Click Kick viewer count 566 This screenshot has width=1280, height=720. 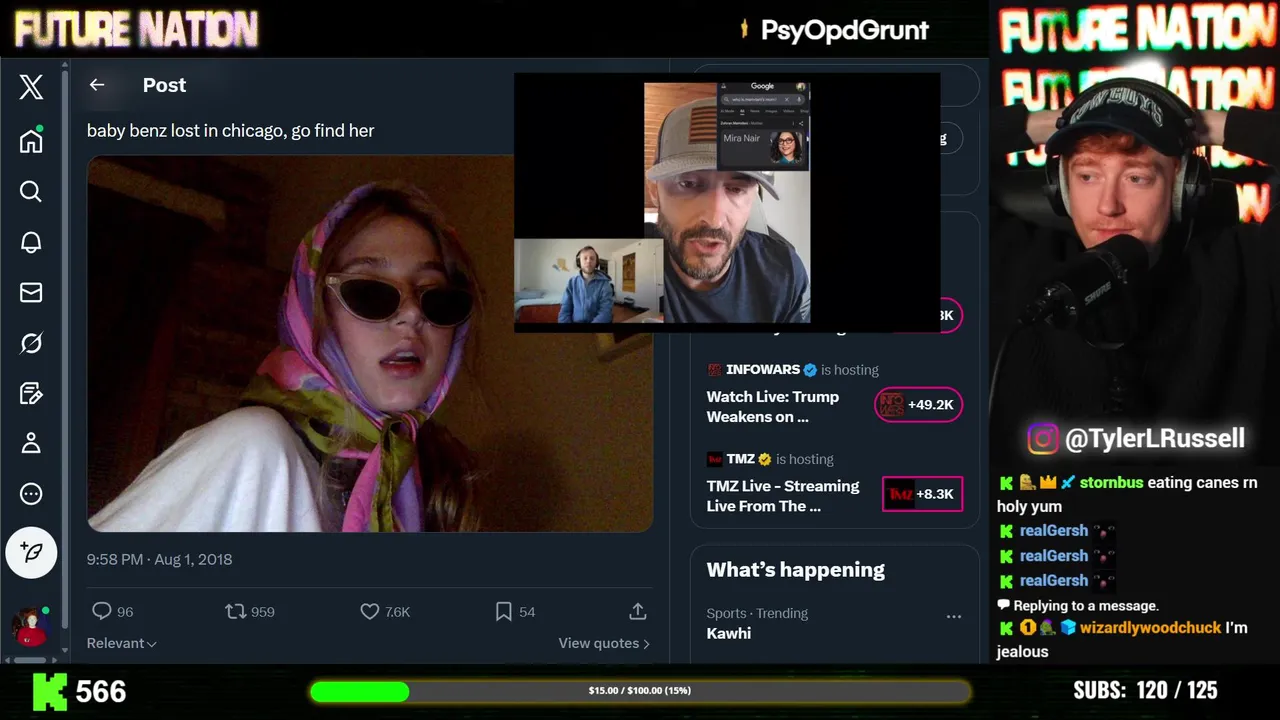102,691
